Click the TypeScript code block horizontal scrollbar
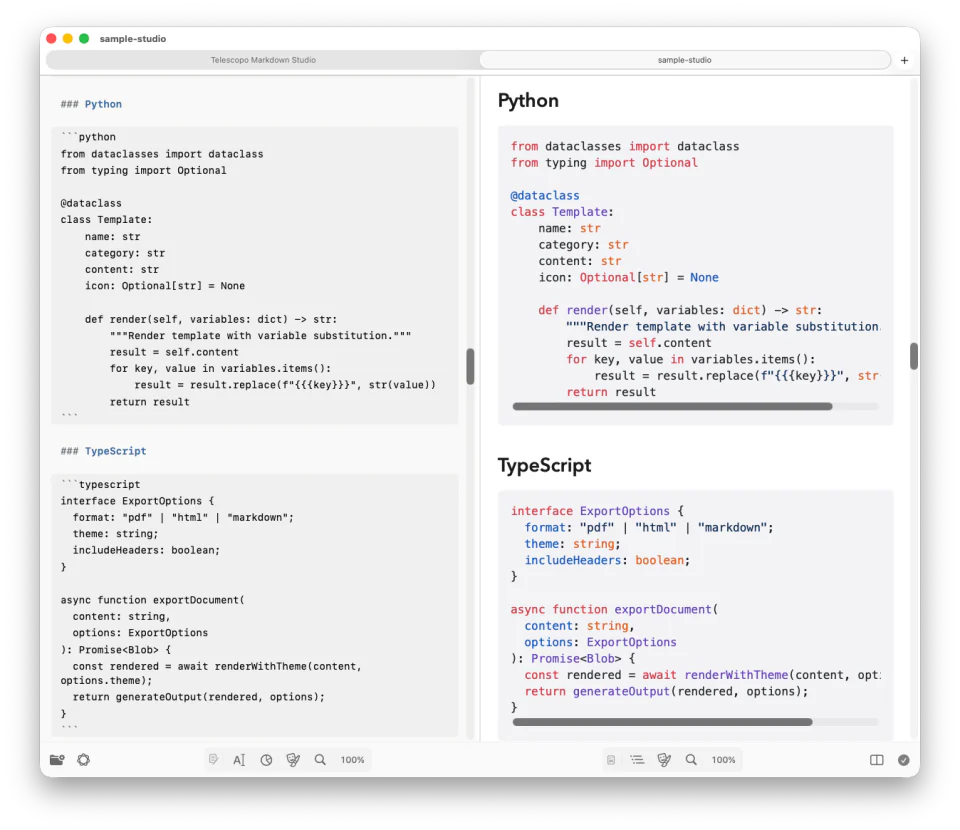Viewport: 960px width, 830px height. point(662,722)
